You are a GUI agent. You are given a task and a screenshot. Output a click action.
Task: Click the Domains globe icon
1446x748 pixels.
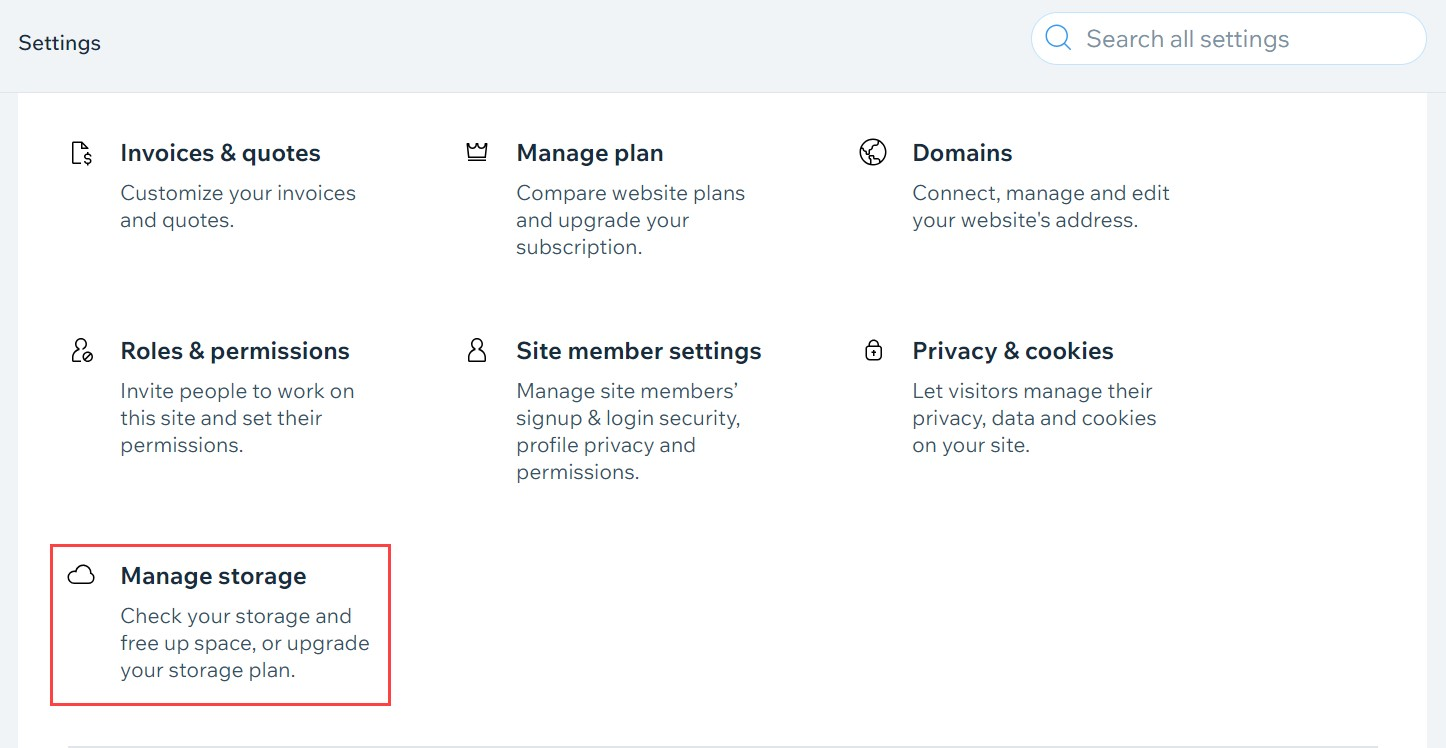pos(873,152)
